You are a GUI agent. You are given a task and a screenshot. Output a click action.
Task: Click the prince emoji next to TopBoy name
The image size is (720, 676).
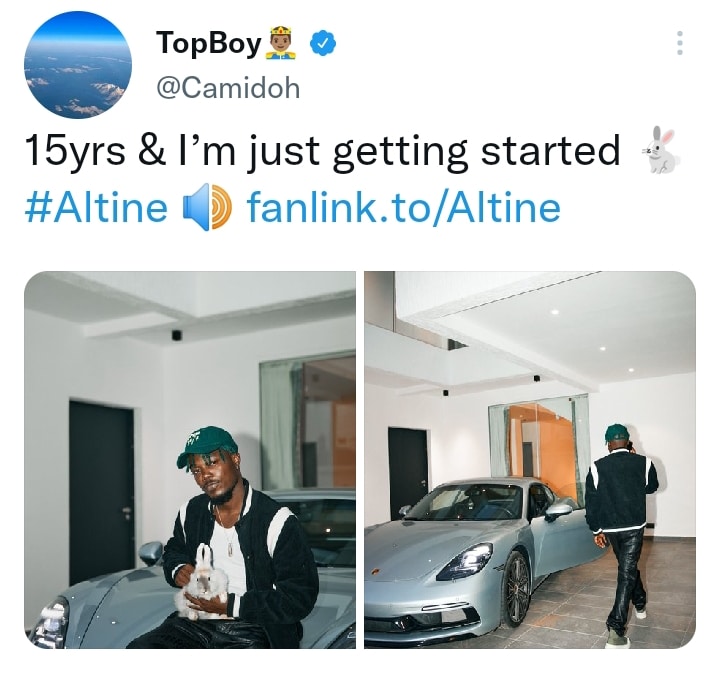pos(280,44)
